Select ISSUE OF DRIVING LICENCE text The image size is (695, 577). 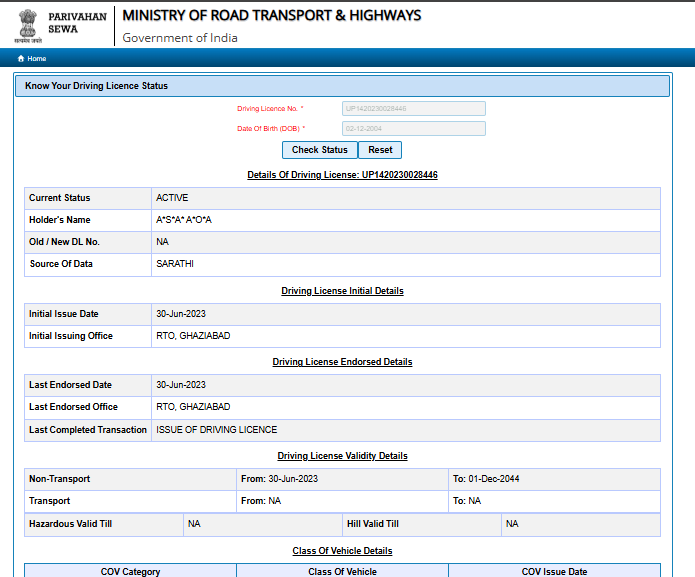[217, 429]
